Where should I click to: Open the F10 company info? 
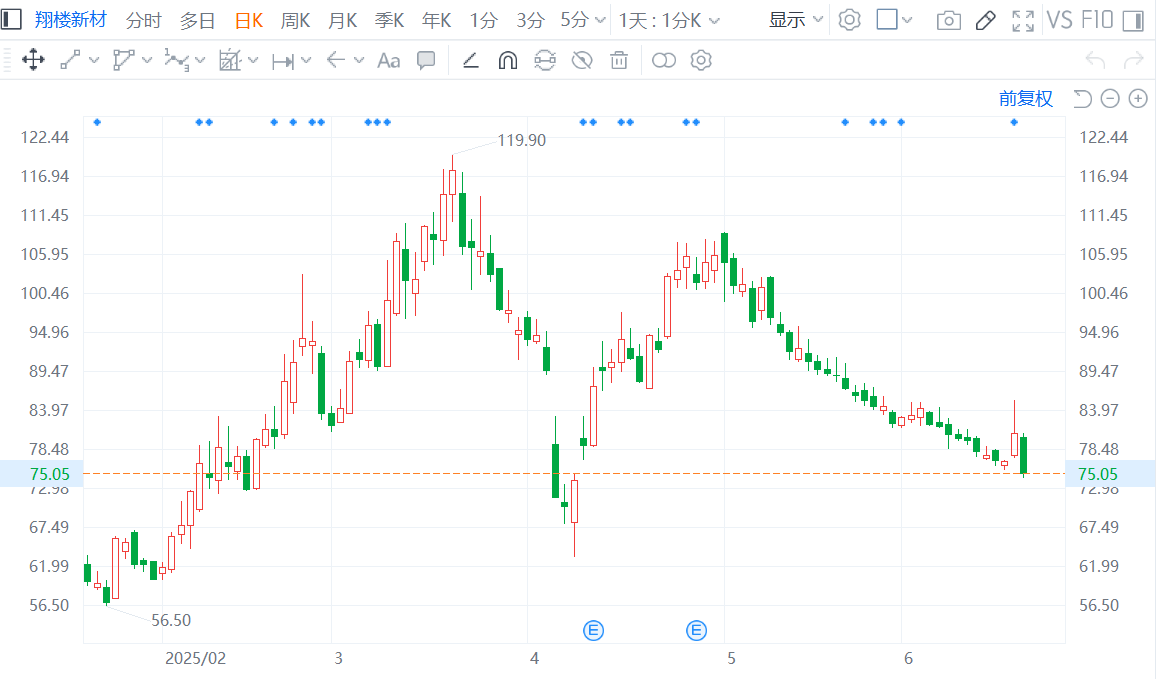[x=1097, y=20]
